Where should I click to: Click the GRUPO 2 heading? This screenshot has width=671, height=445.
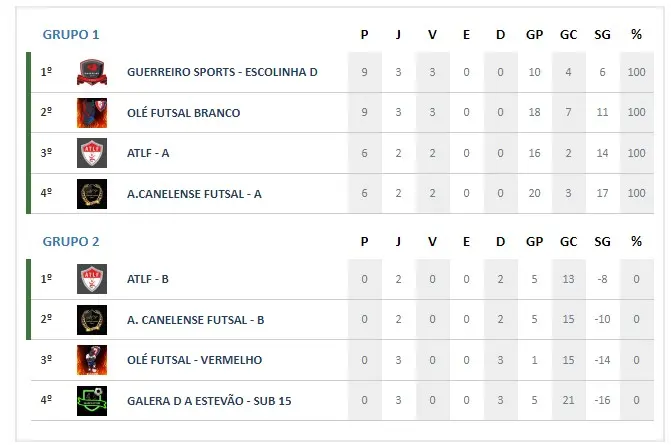point(71,242)
